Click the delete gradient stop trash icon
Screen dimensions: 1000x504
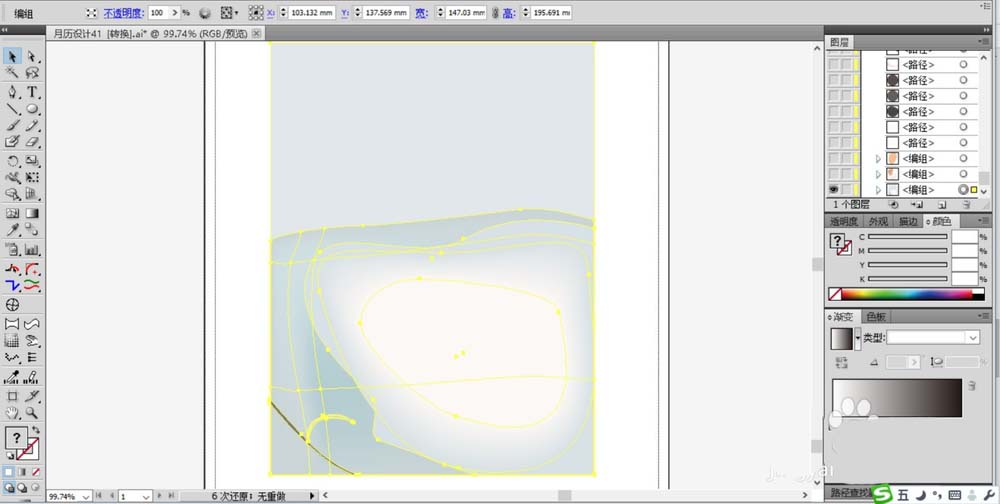(x=972, y=385)
